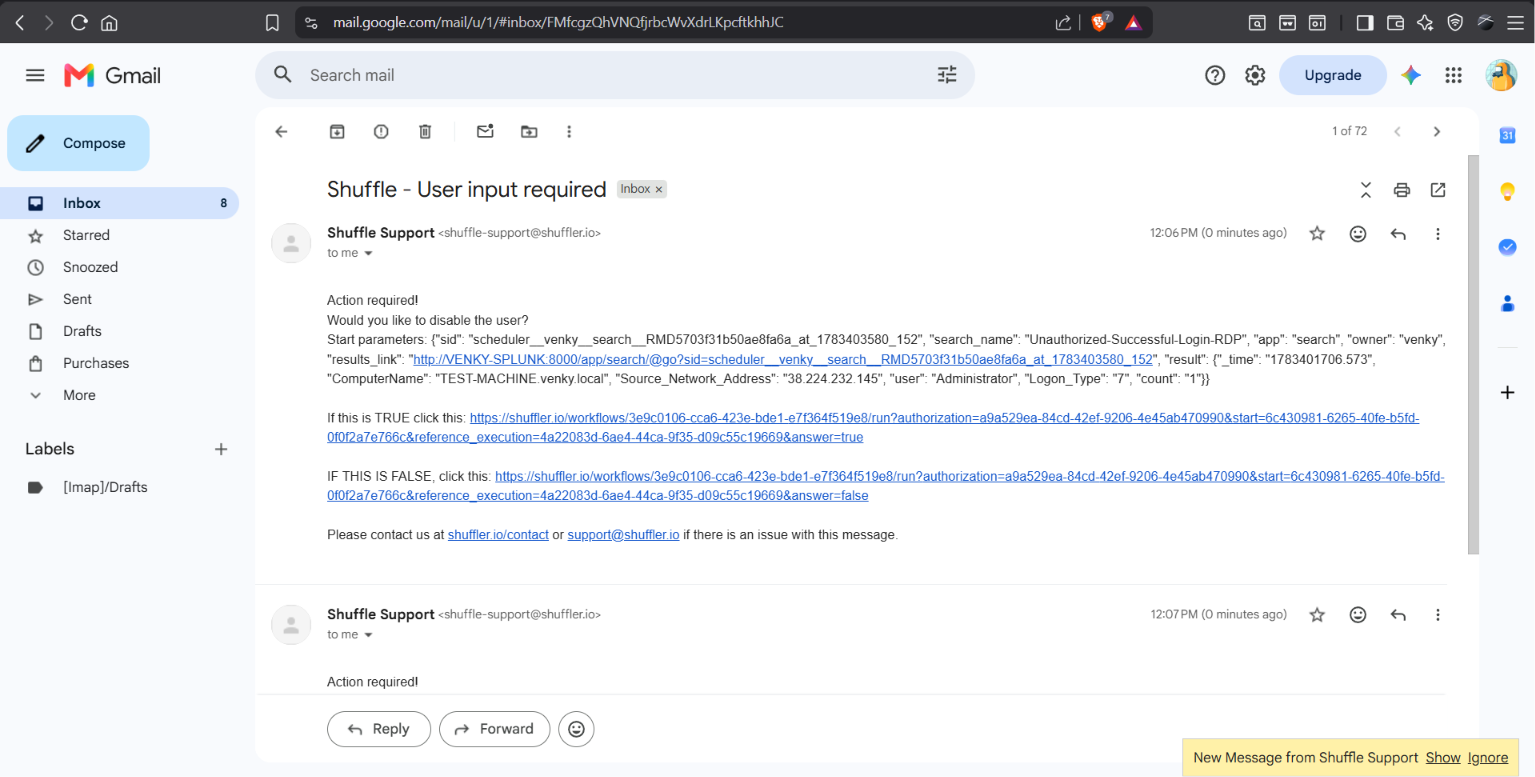Open the Support help icon
This screenshot has height=777, width=1535.
tap(1215, 75)
